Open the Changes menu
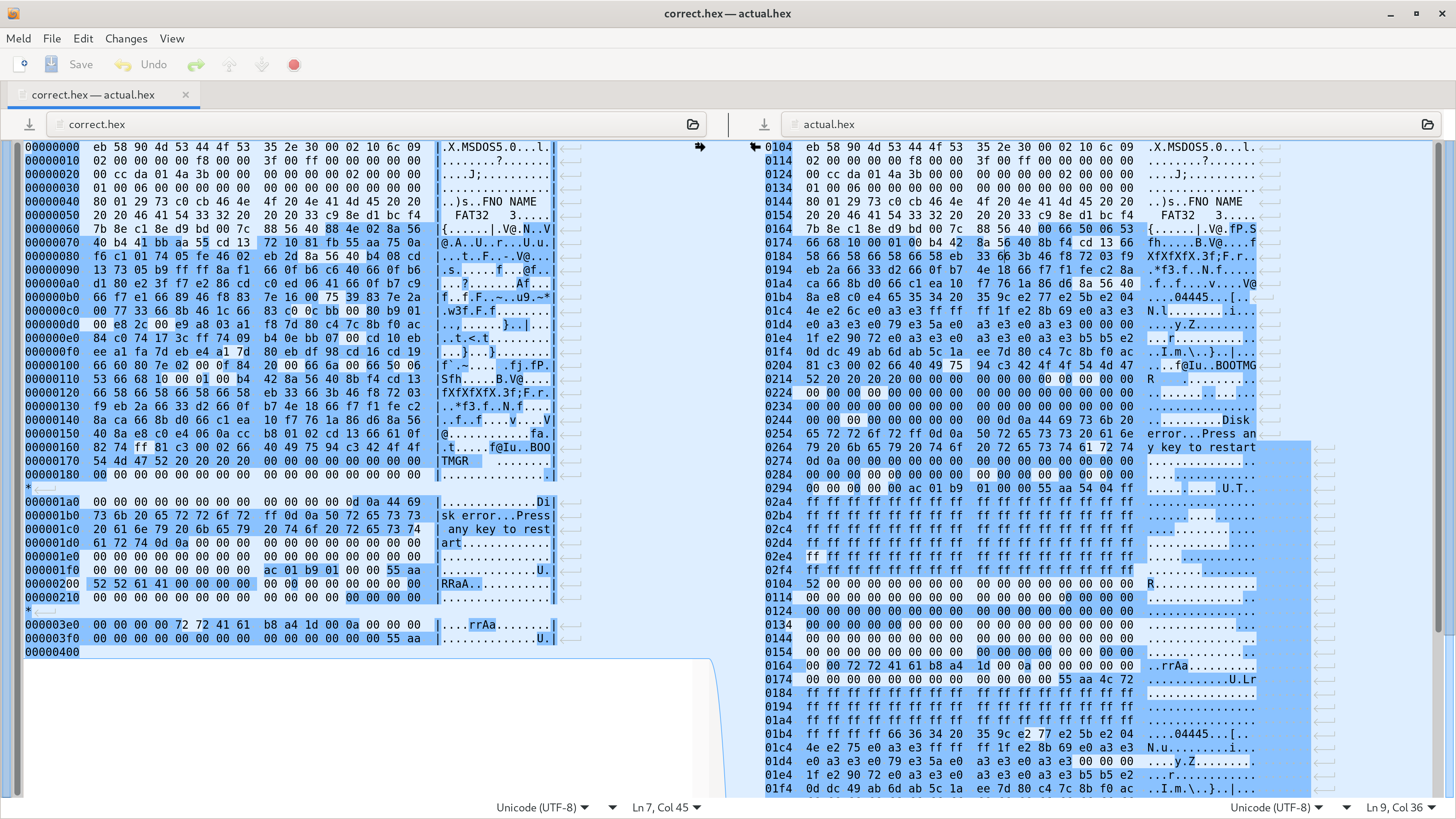 (x=126, y=38)
